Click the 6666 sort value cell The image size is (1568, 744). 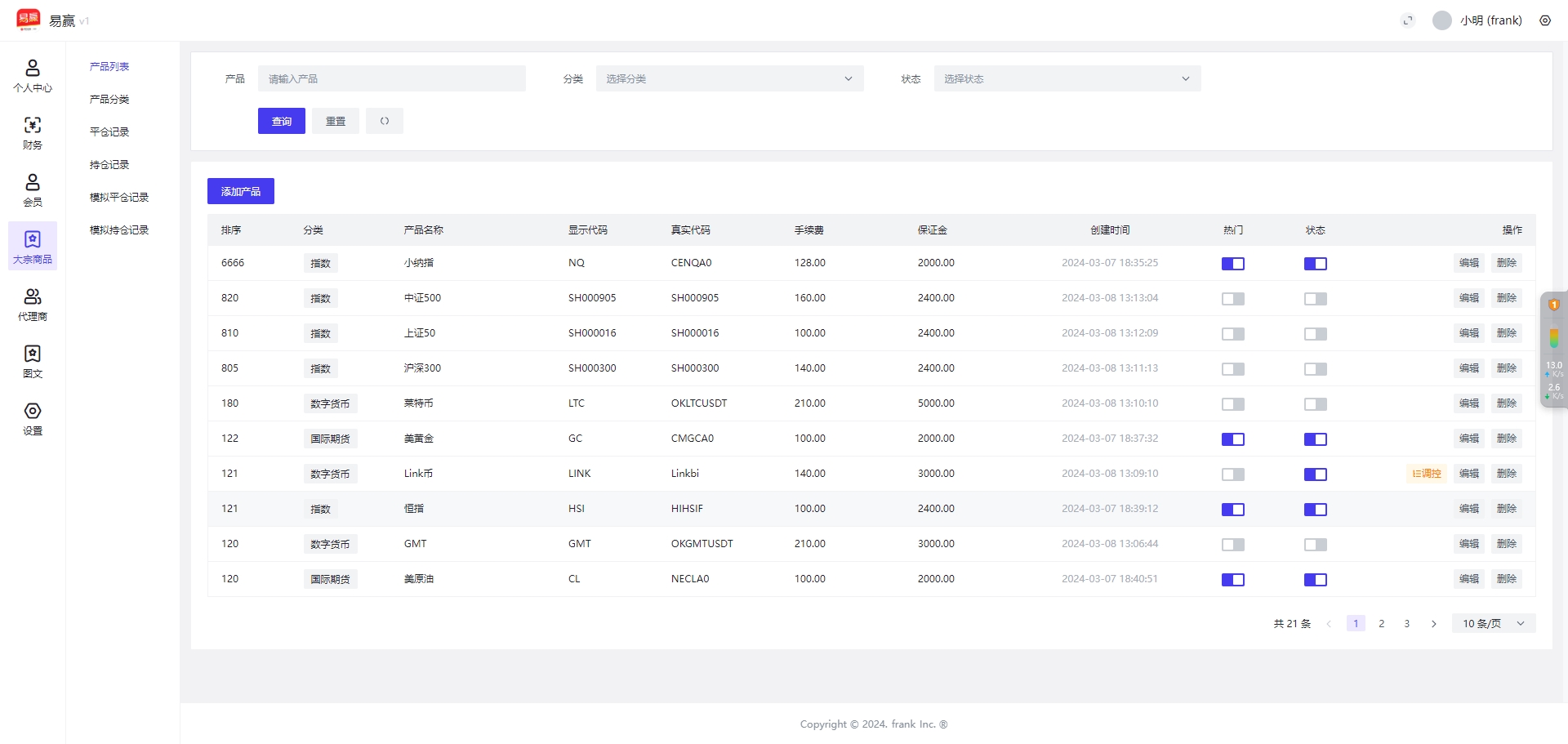(233, 263)
